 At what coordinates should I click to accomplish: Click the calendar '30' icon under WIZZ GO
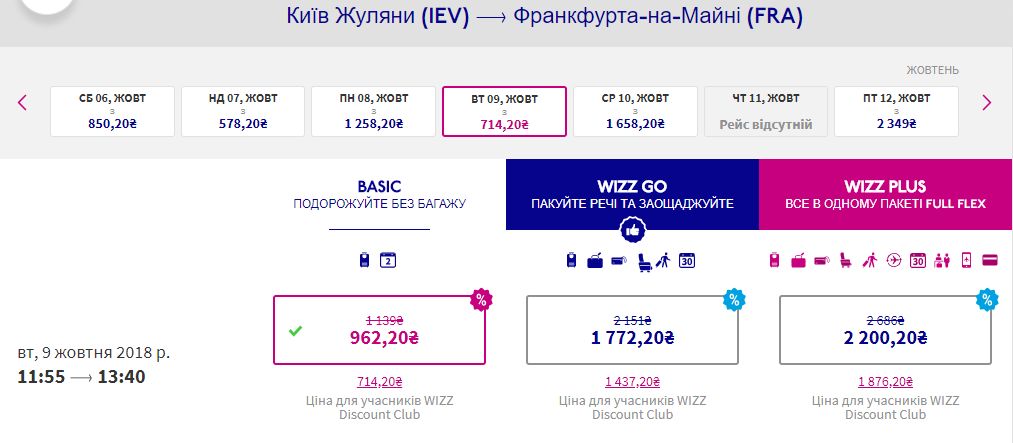pyautogui.click(x=687, y=261)
